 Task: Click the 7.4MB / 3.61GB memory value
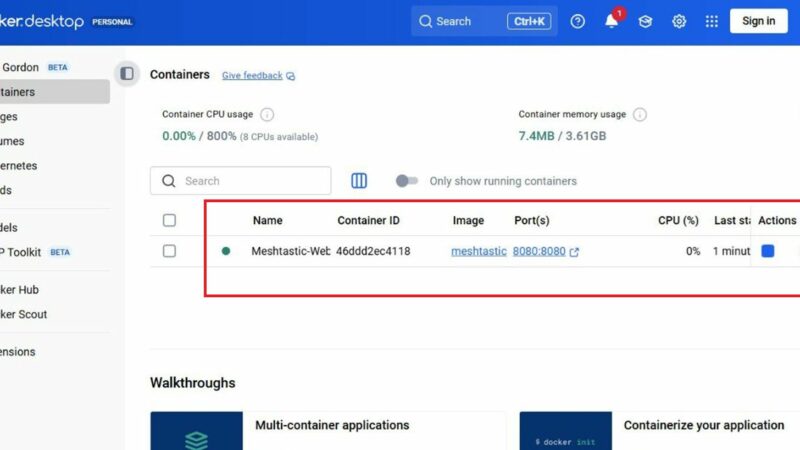562,136
